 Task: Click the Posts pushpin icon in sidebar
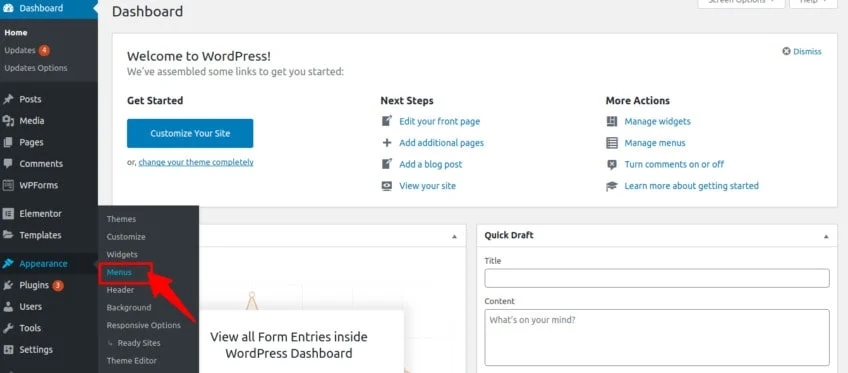[8, 99]
